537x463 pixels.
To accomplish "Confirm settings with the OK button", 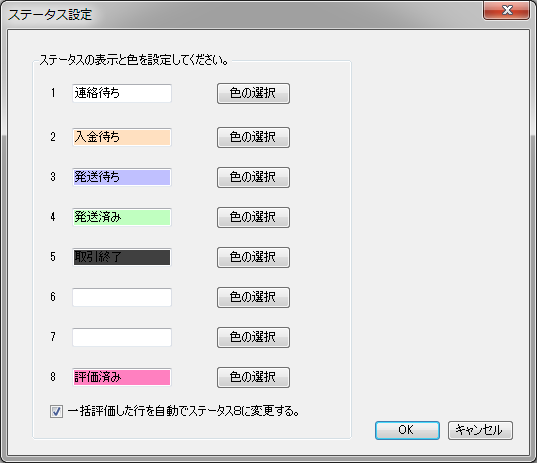I will (407, 430).
